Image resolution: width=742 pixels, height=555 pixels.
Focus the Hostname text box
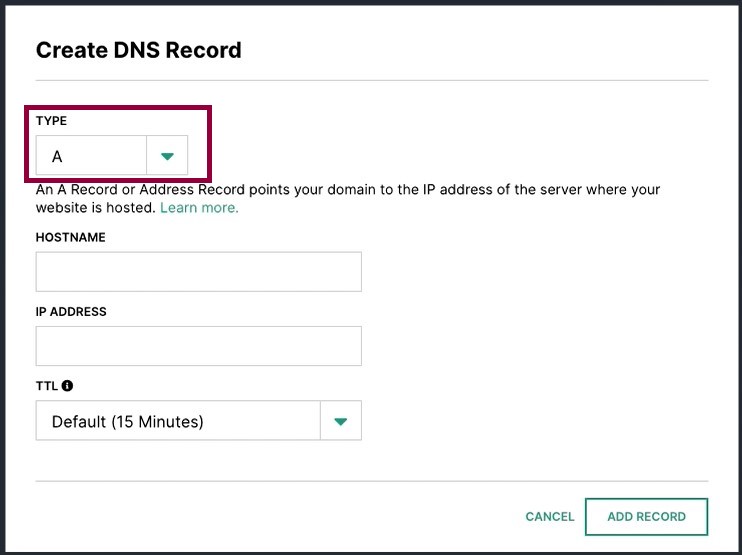pos(199,272)
